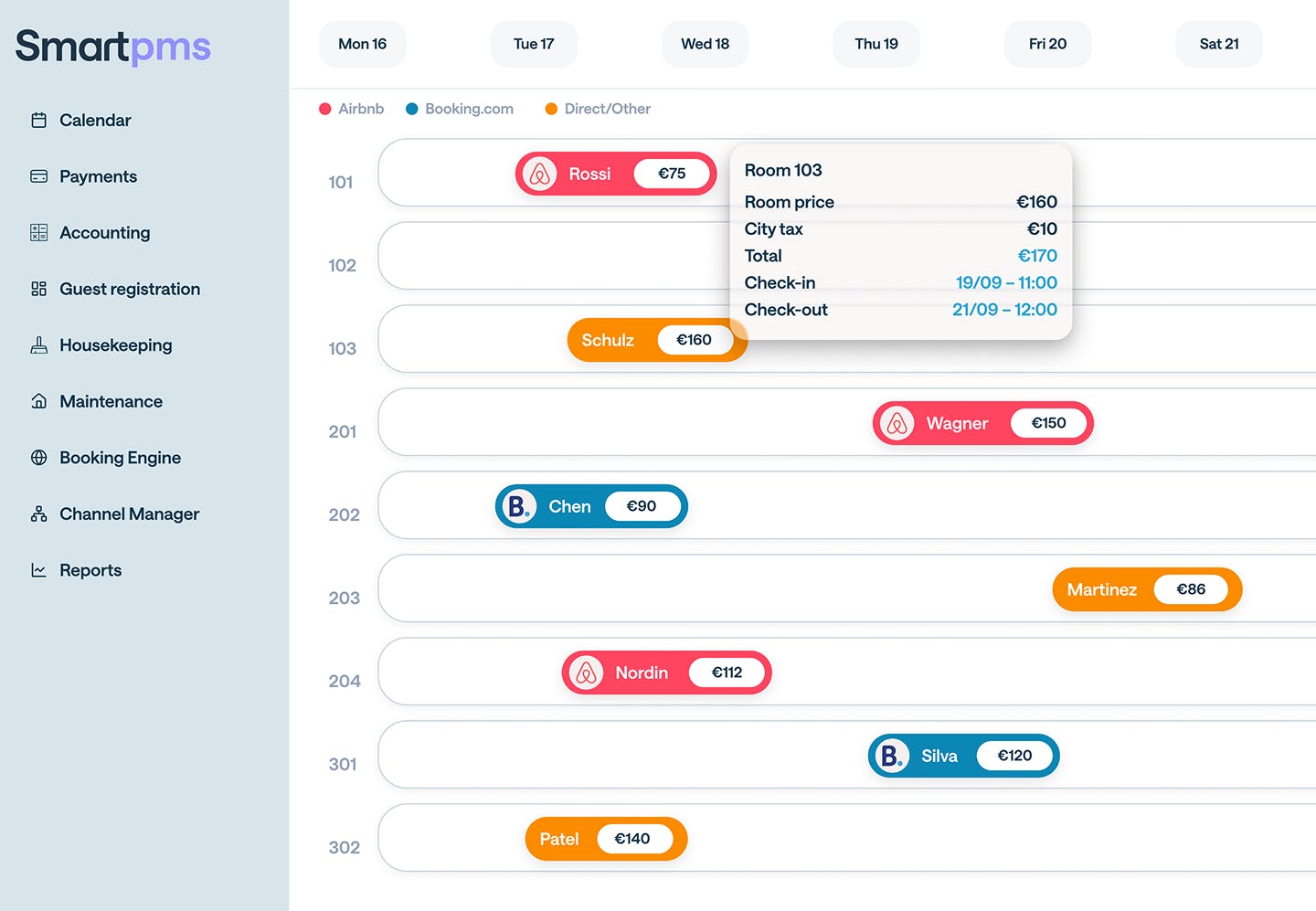Select the Mon 16 day button
Screen dimensions: 1316x911
point(362,44)
